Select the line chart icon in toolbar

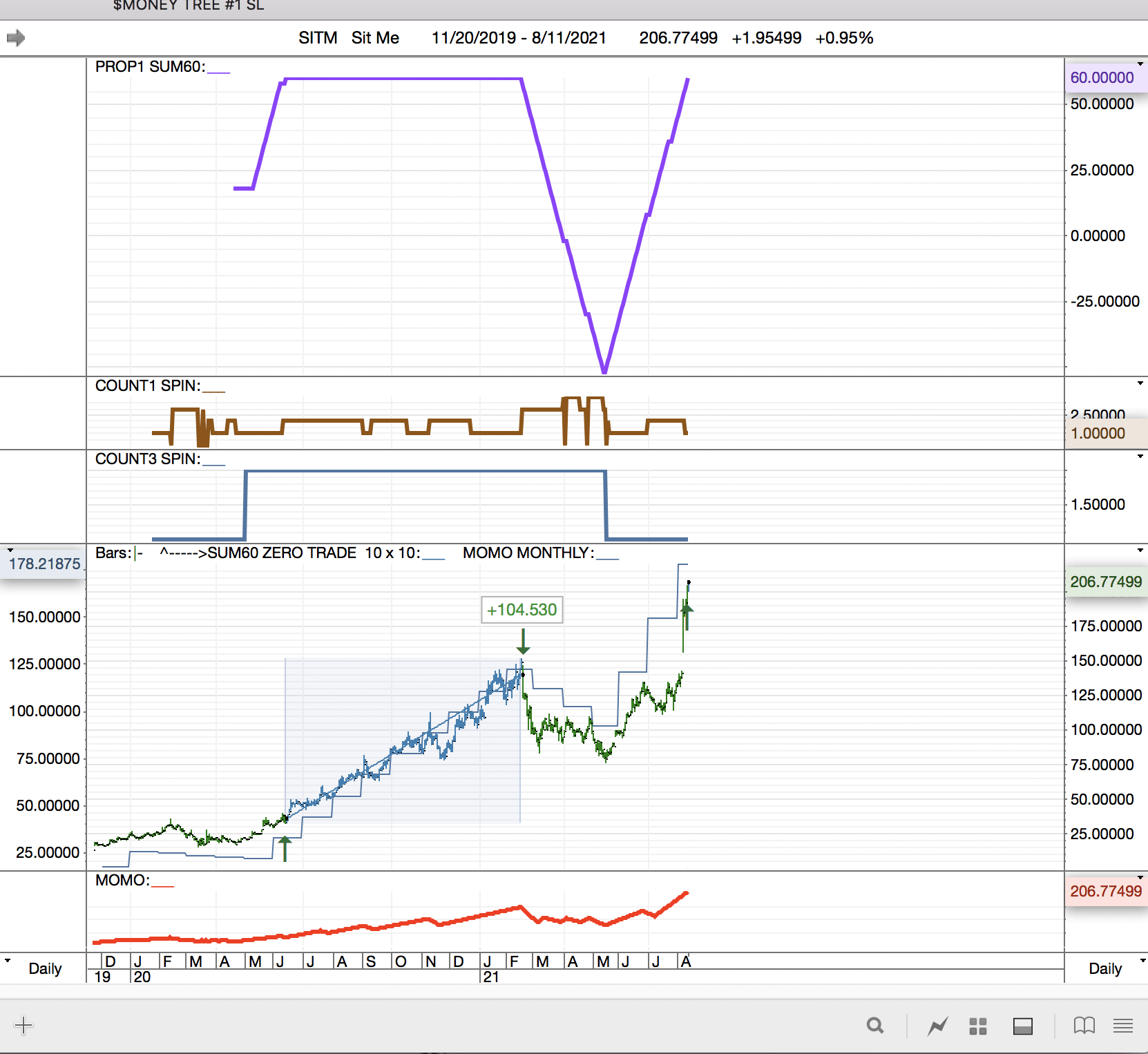tap(937, 1026)
